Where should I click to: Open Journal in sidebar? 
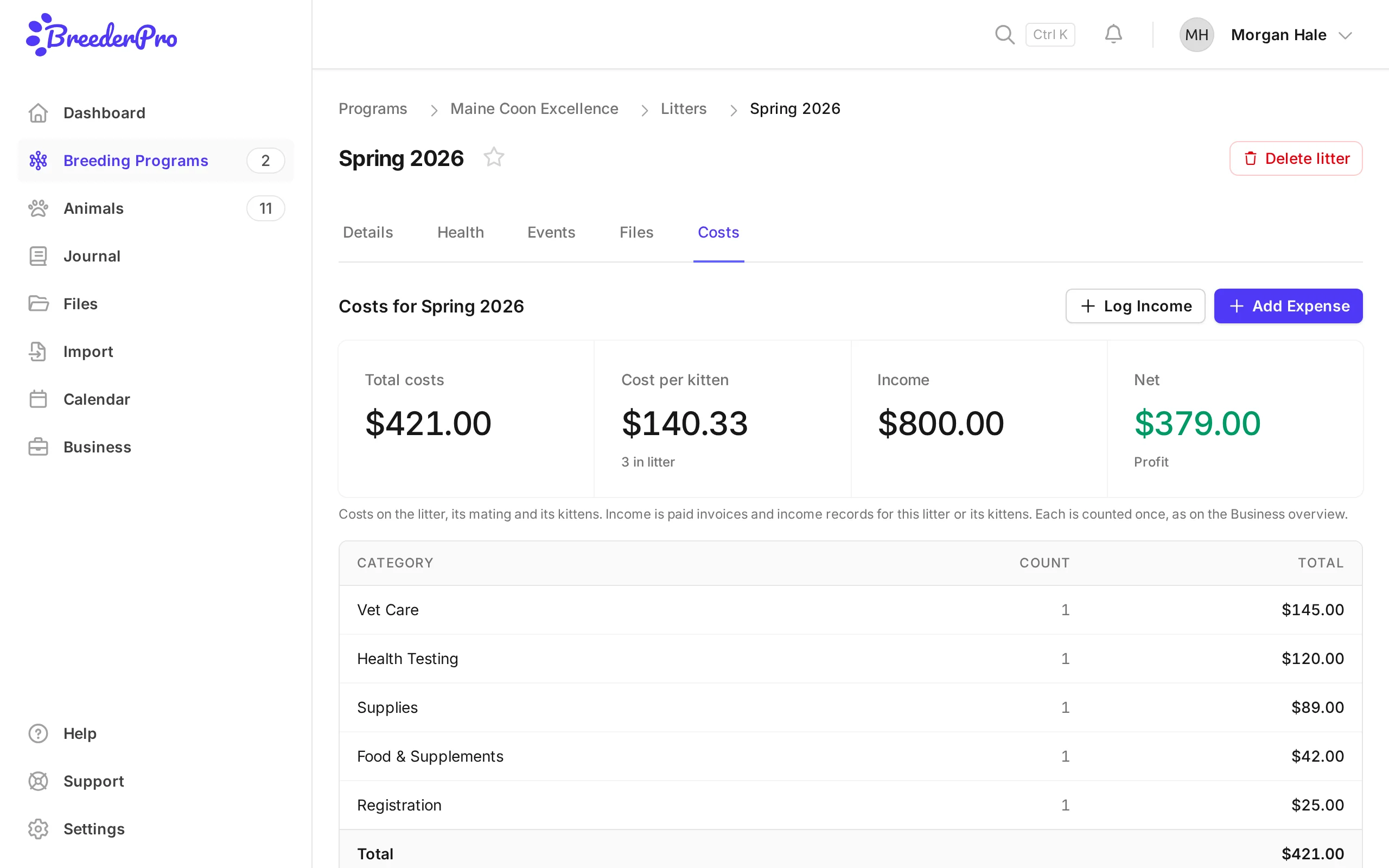point(156,256)
